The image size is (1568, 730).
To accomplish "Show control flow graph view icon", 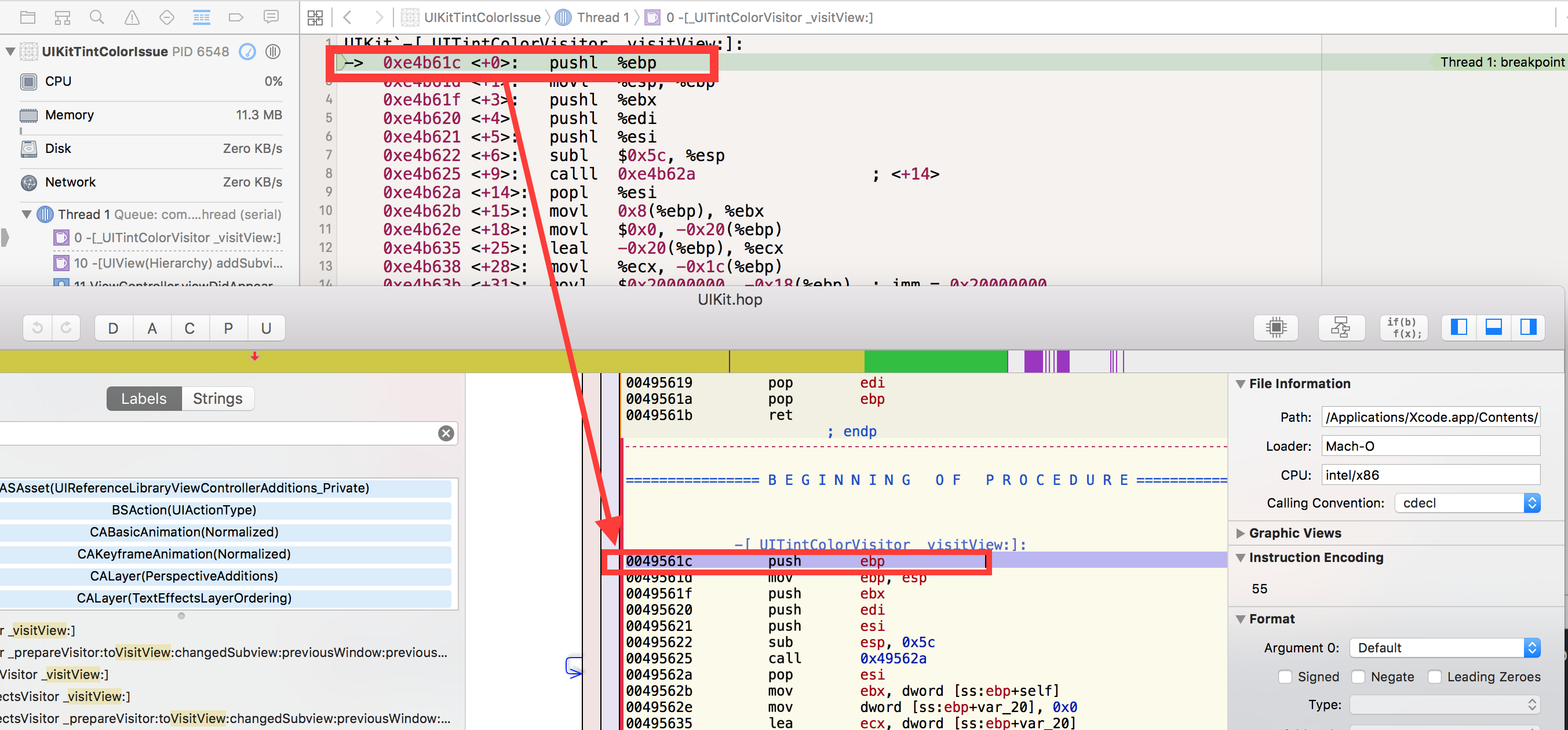I will point(1340,327).
